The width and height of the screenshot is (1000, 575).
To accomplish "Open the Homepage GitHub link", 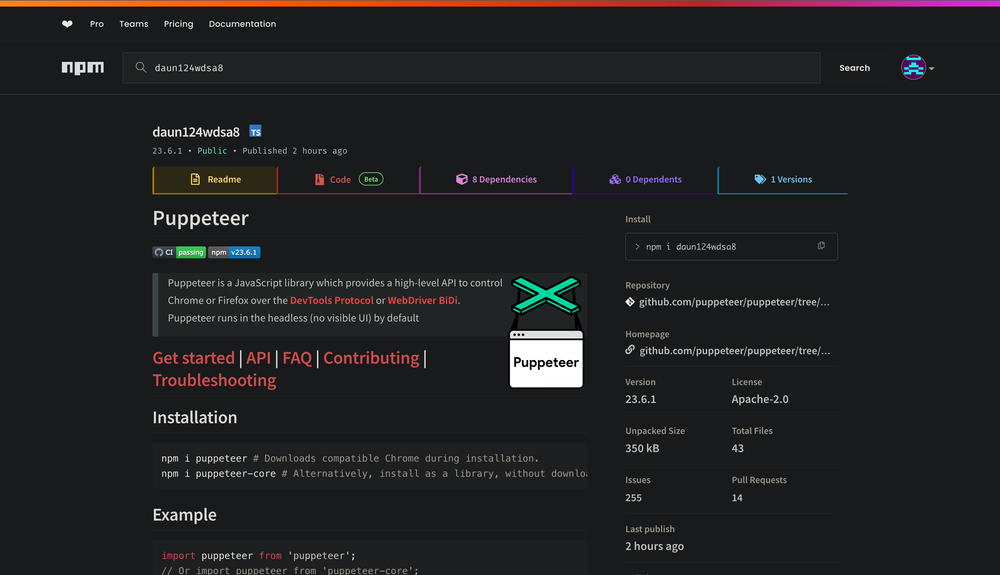I will coord(735,351).
